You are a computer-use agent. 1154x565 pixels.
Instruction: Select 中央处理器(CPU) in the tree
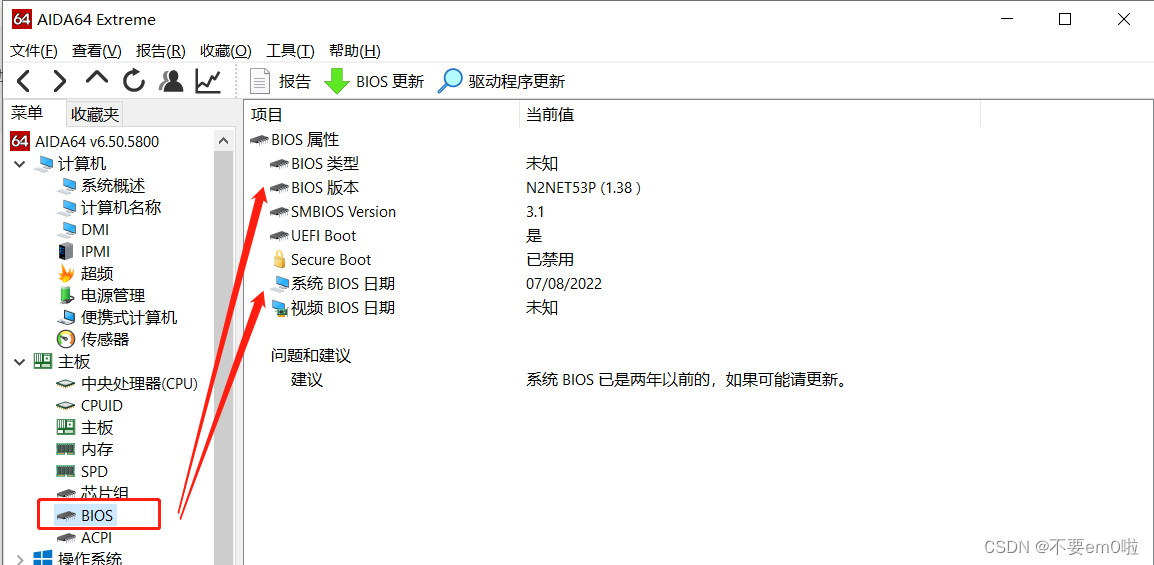pos(128,383)
